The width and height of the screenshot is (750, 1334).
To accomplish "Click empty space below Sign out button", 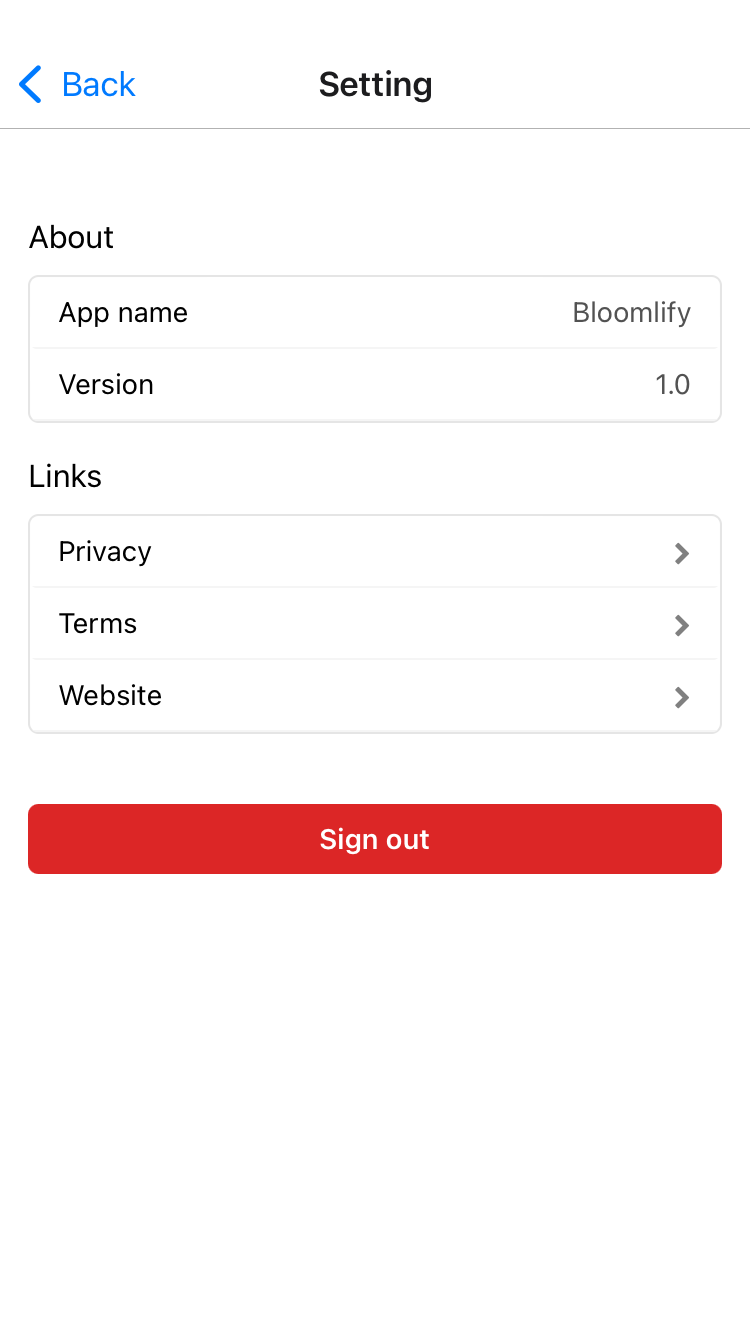I will [x=375, y=1100].
